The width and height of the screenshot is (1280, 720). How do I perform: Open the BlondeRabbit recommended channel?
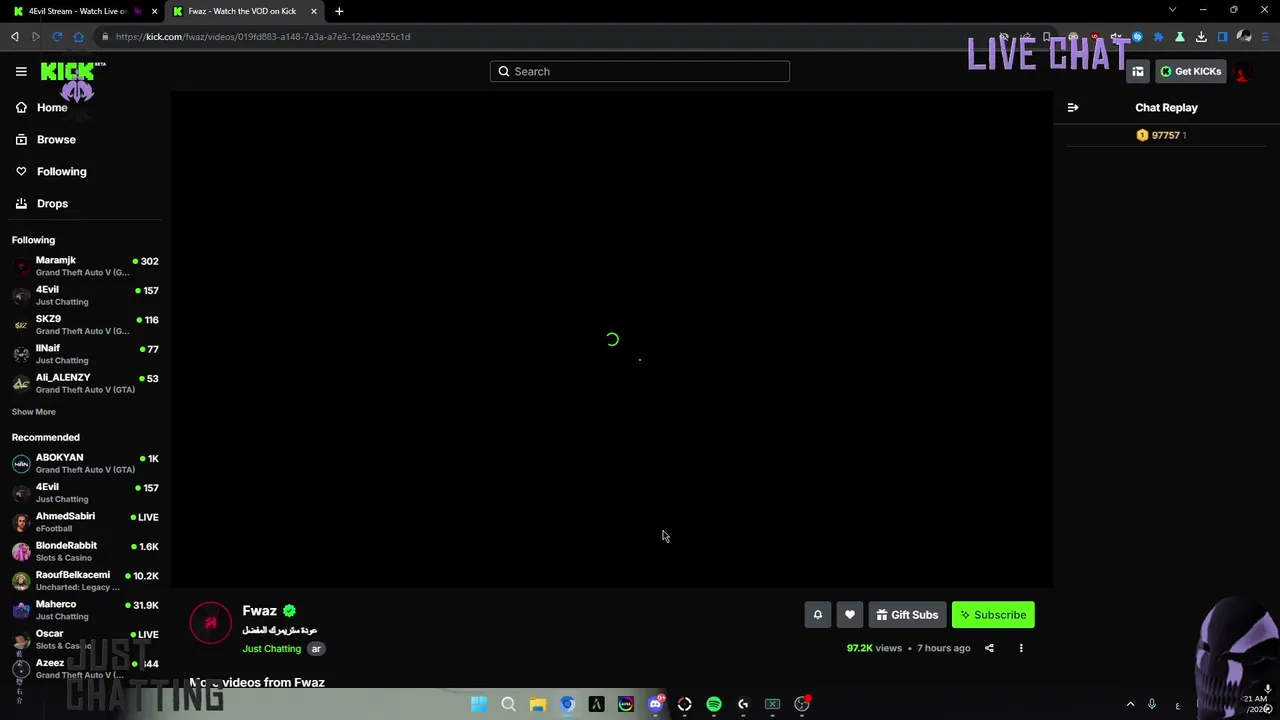(85, 551)
